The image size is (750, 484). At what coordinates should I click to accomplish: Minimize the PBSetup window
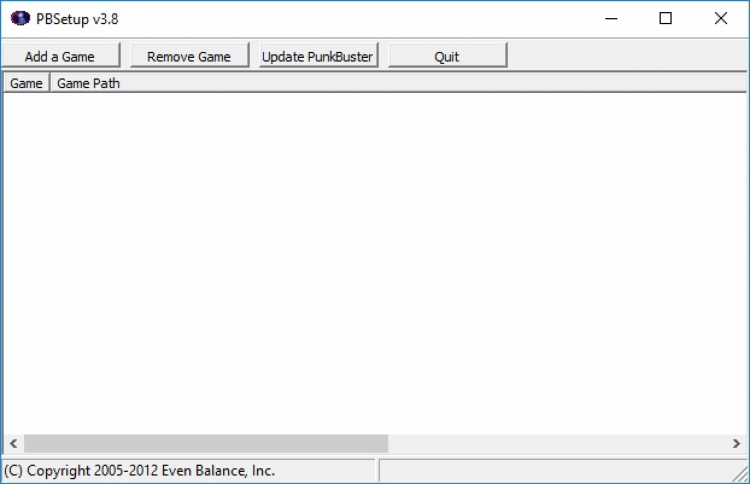[x=611, y=19]
